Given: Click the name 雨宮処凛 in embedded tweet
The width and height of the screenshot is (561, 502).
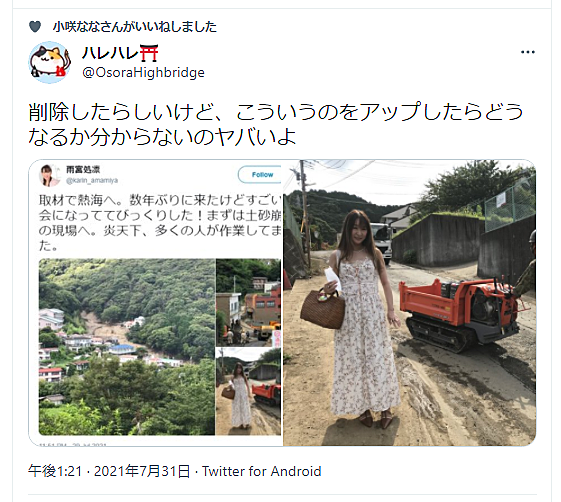Looking at the screenshot, I should (x=83, y=170).
